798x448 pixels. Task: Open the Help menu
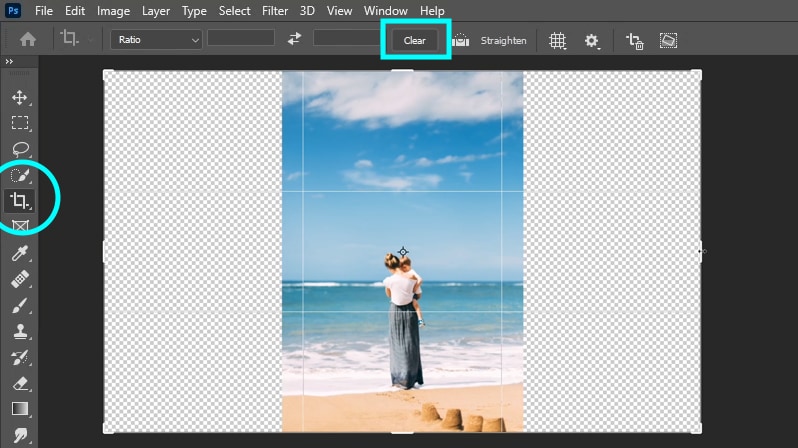pos(432,11)
